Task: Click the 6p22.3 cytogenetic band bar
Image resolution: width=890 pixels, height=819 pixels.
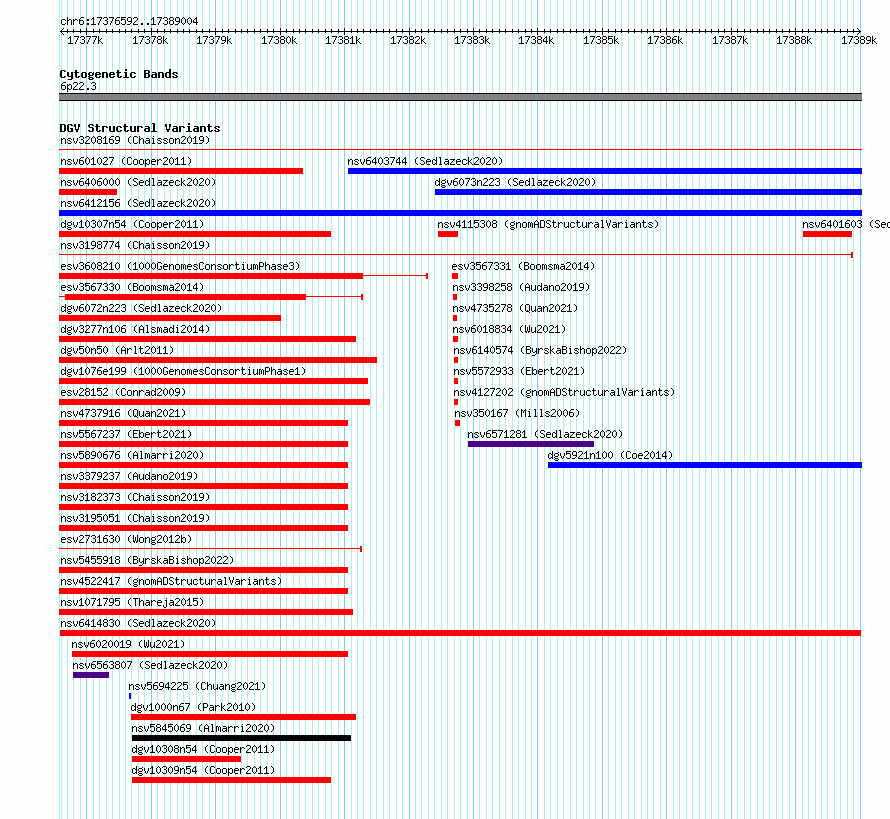Action: pos(460,97)
